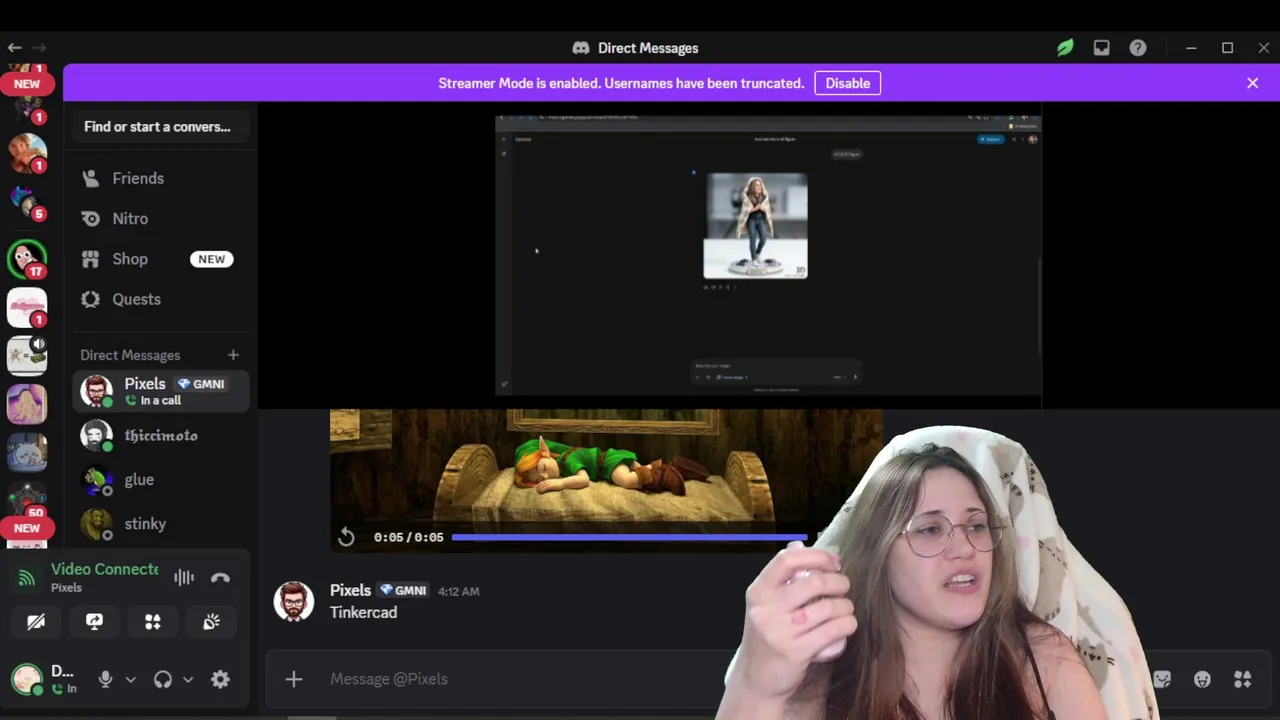The width and height of the screenshot is (1280, 720).
Task: Open the Pixels direct message
Action: tap(160, 391)
